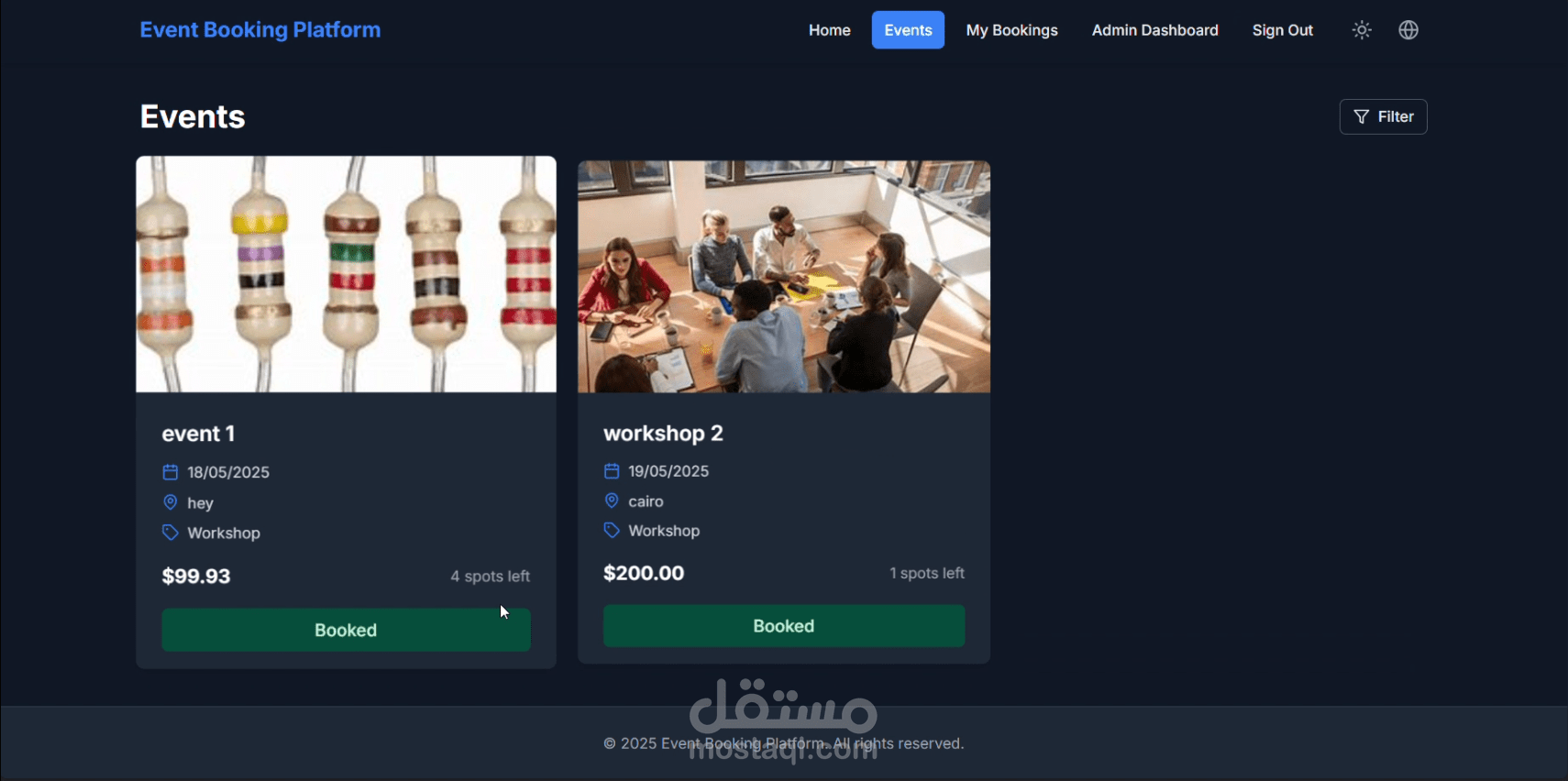The height and width of the screenshot is (781, 1568).
Task: Click tag icon on workshop 2 card
Action: coord(612,530)
